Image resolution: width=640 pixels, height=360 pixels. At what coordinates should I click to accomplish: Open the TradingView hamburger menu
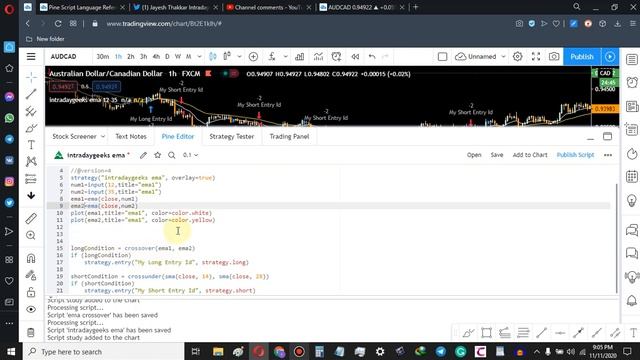[x=31, y=57]
